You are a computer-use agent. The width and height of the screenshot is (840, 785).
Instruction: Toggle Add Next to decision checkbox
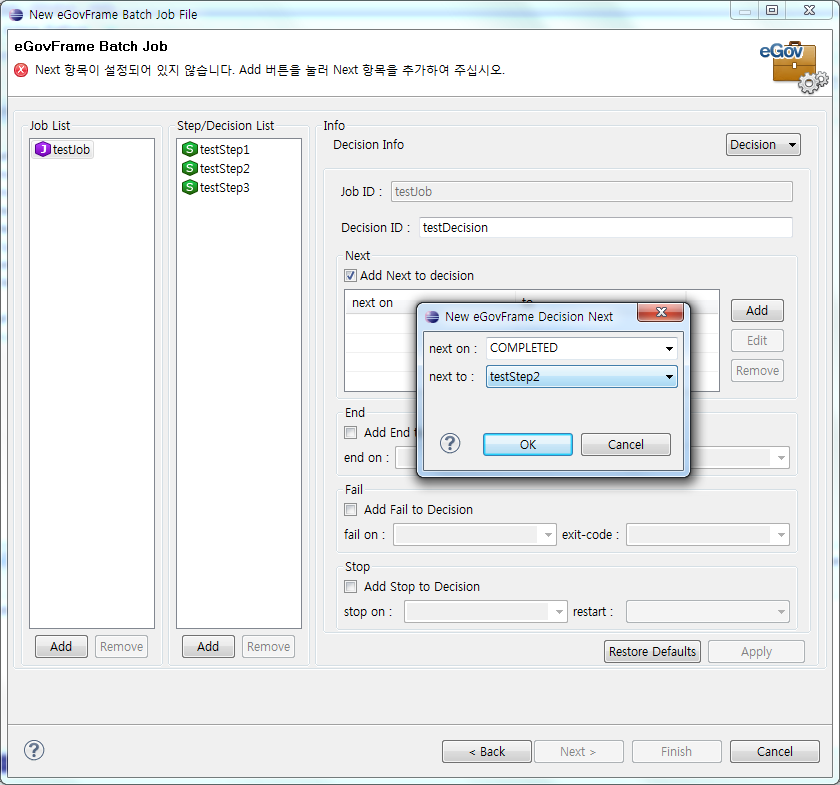[x=350, y=275]
